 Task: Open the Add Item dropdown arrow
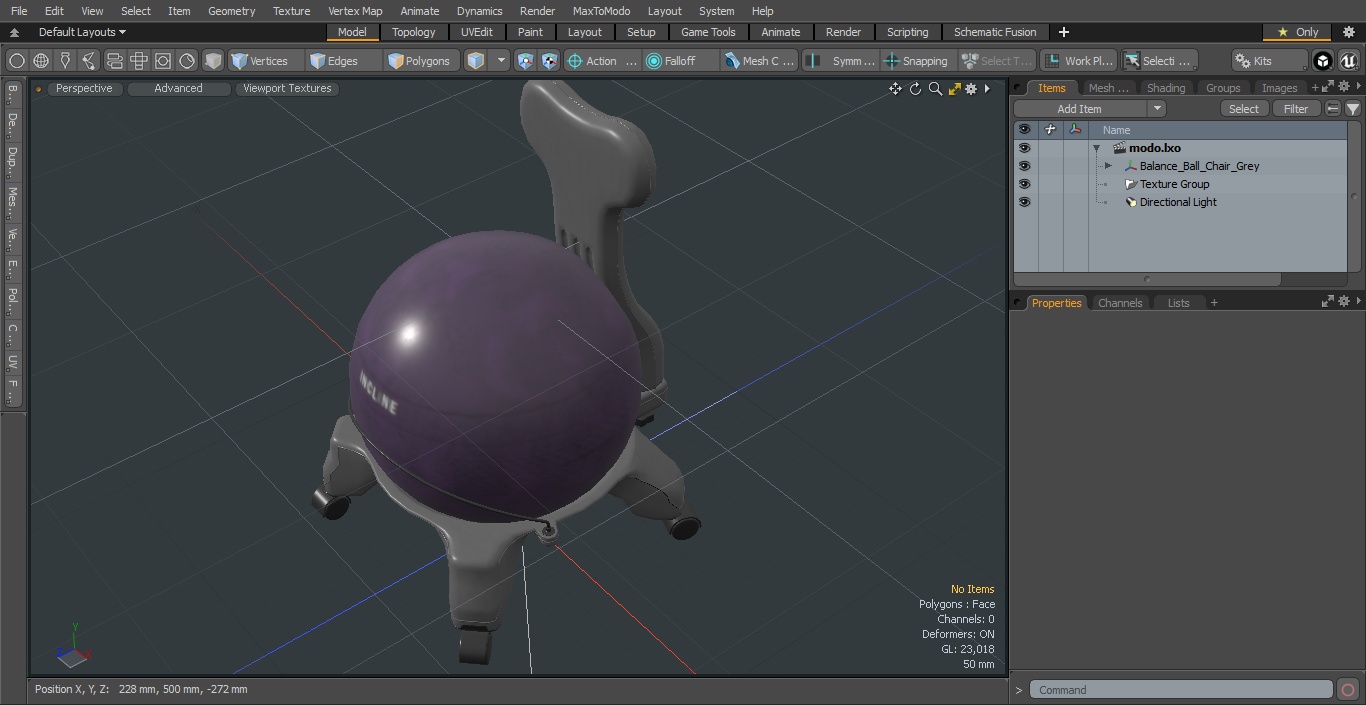click(1157, 109)
